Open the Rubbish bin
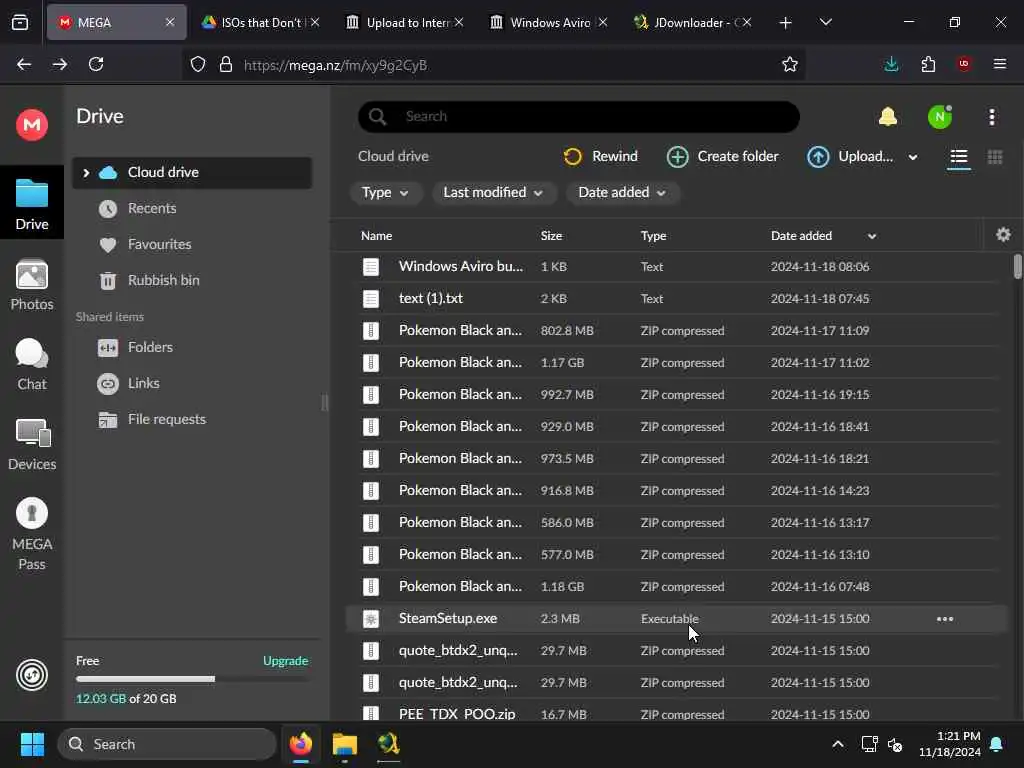1024x768 pixels. tap(192, 280)
